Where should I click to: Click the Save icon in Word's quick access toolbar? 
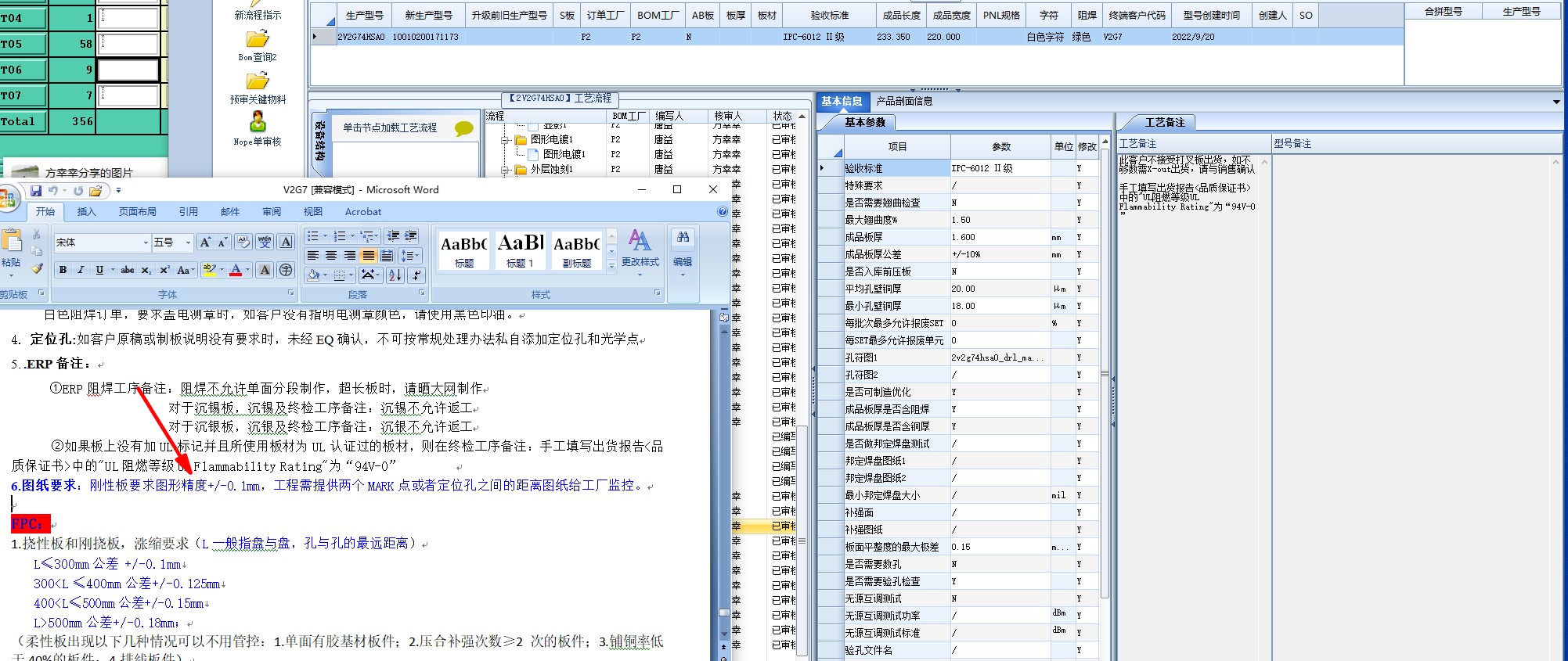click(x=36, y=191)
